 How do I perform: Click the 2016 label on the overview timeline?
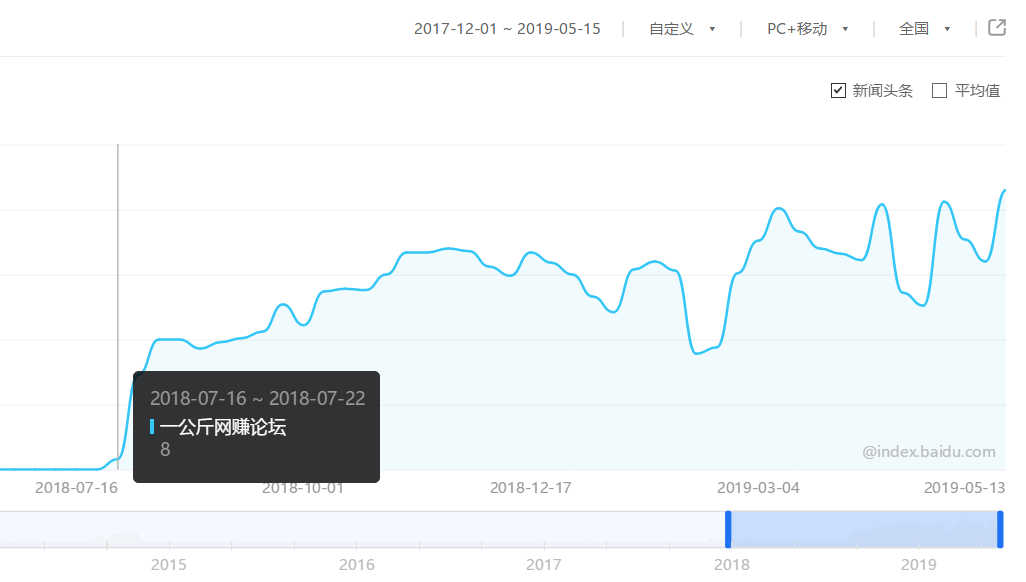(357, 564)
